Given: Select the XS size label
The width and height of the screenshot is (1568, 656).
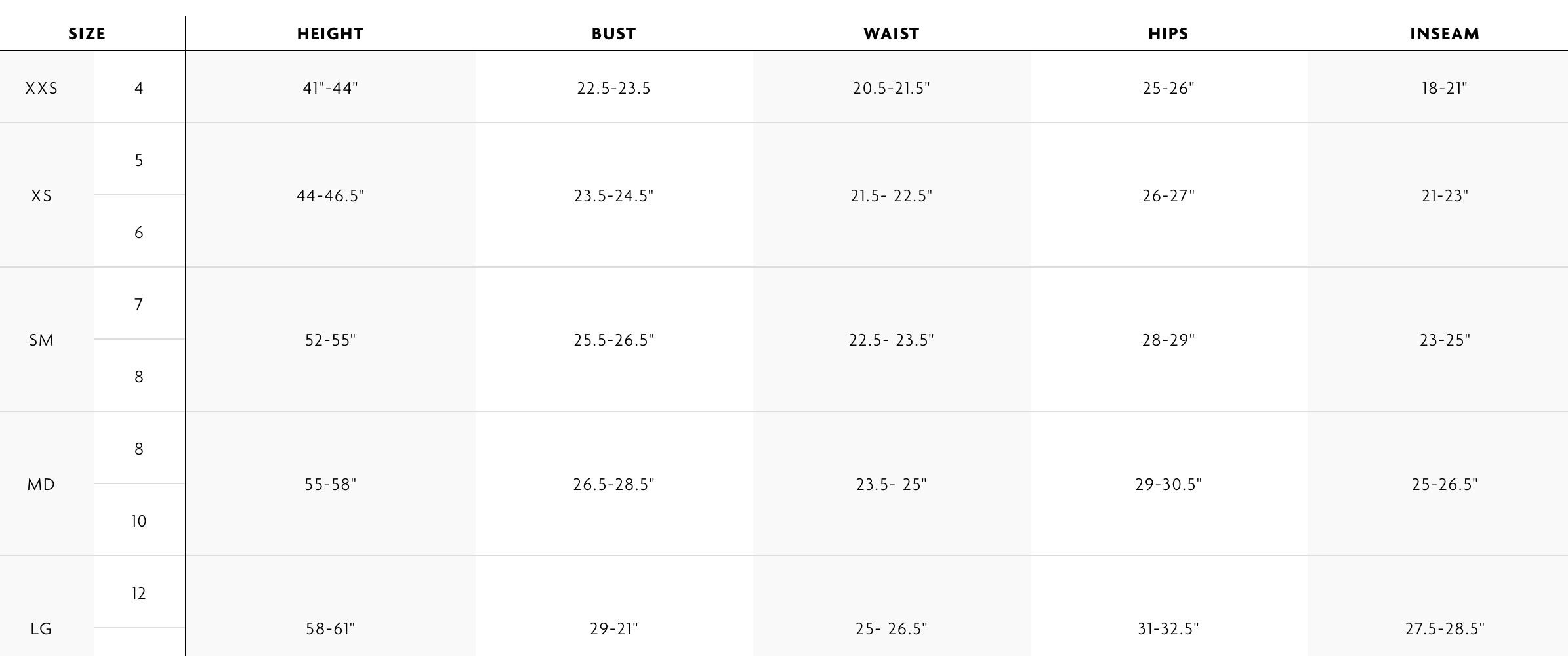Looking at the screenshot, I should (x=41, y=196).
